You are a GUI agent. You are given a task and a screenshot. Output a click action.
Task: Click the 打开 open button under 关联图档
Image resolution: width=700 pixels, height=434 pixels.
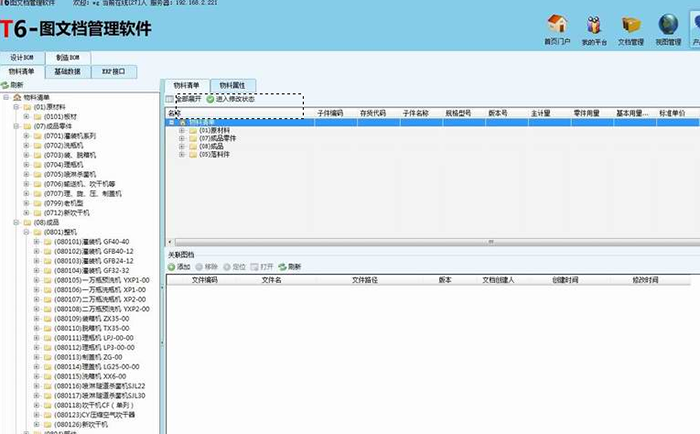(x=262, y=267)
